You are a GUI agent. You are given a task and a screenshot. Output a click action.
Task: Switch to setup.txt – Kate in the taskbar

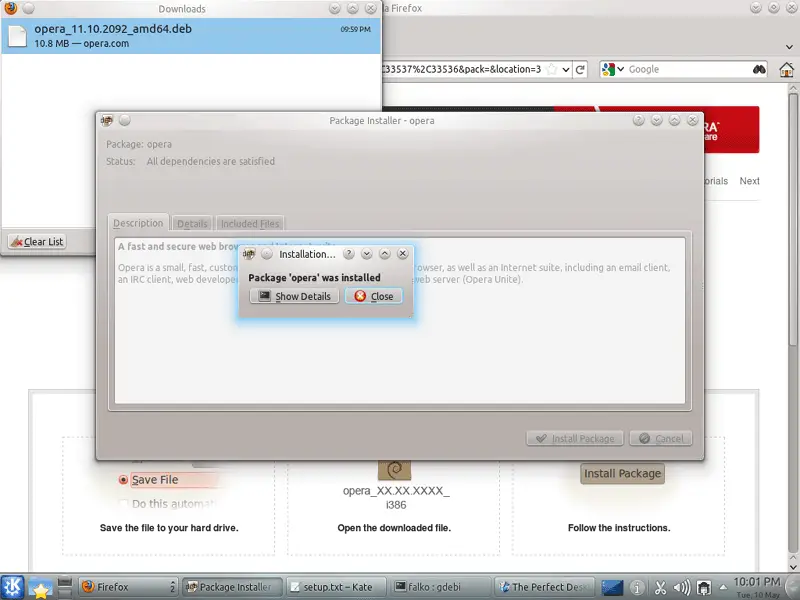(337, 587)
